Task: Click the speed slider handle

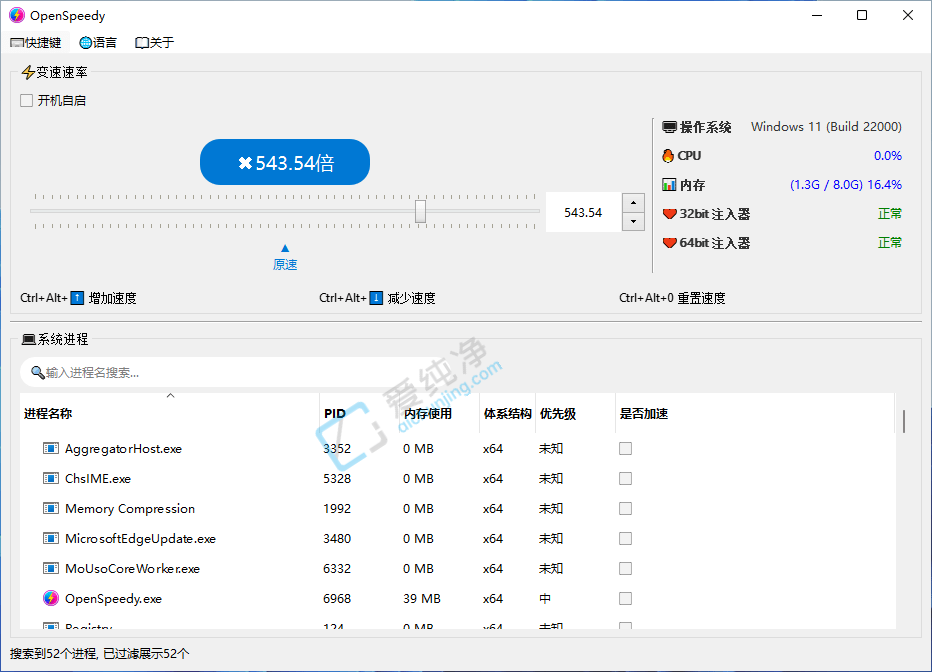Action: click(421, 211)
